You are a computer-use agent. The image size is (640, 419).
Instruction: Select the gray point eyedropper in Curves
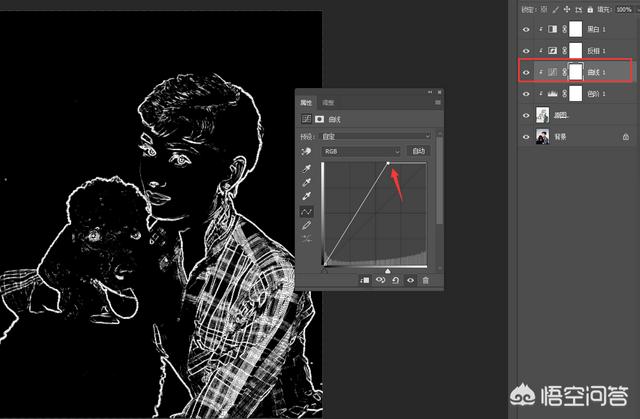pos(307,183)
